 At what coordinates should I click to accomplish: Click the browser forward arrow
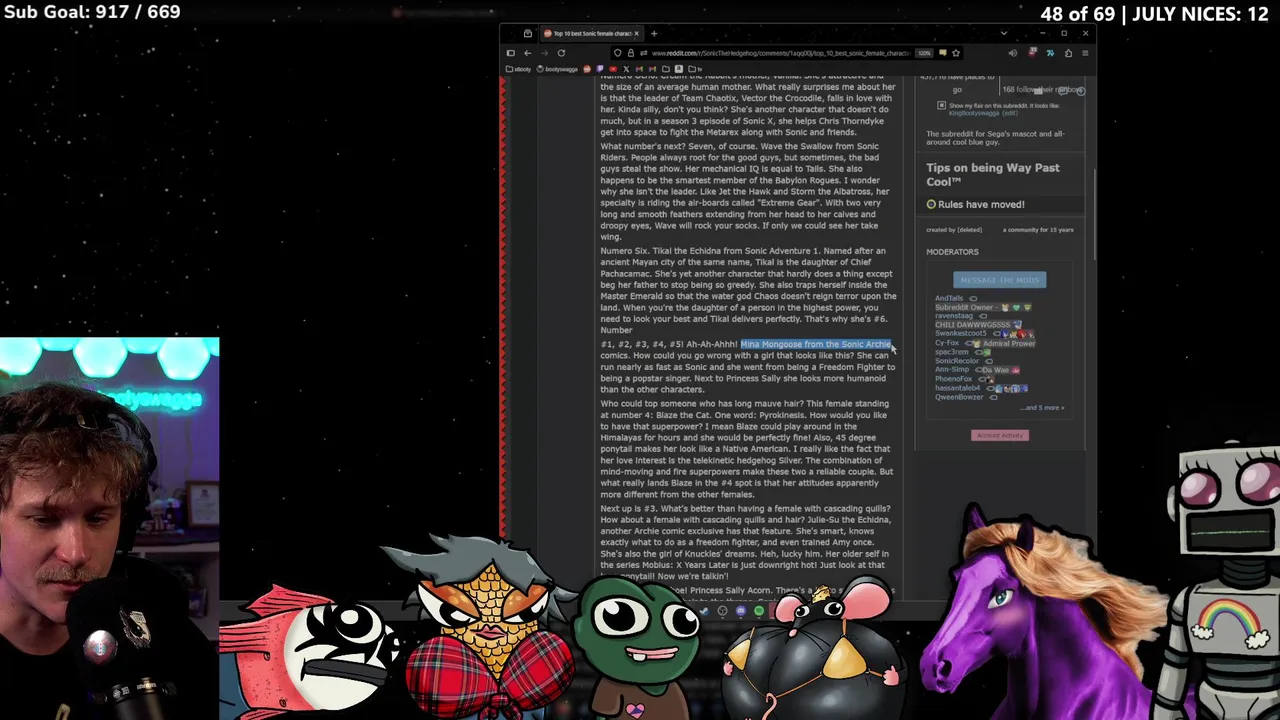[544, 53]
